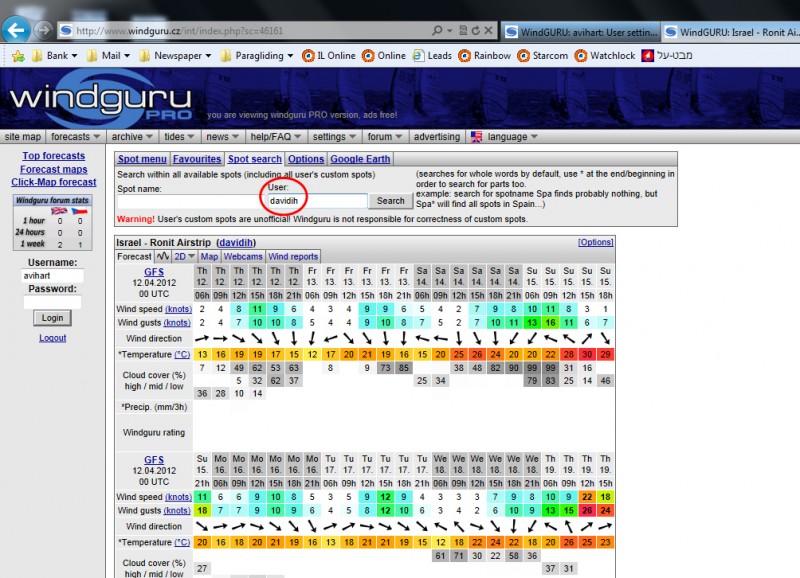Click the [Options] link in forecast header
This screenshot has width=800, height=578.
click(x=595, y=242)
